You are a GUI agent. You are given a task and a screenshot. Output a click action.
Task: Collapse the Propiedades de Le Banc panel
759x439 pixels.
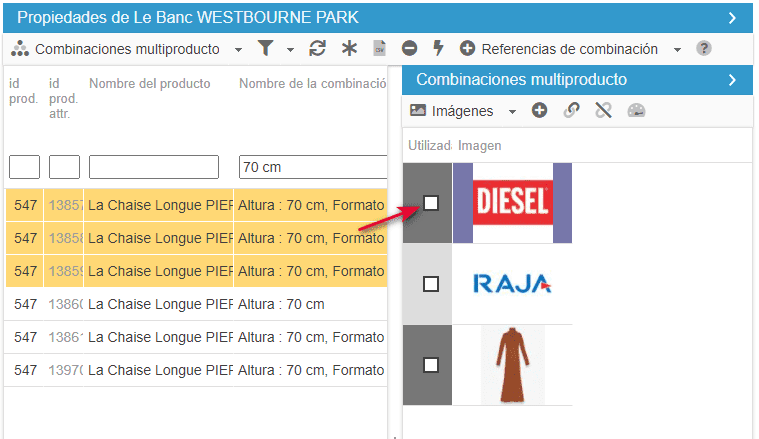(x=732, y=18)
